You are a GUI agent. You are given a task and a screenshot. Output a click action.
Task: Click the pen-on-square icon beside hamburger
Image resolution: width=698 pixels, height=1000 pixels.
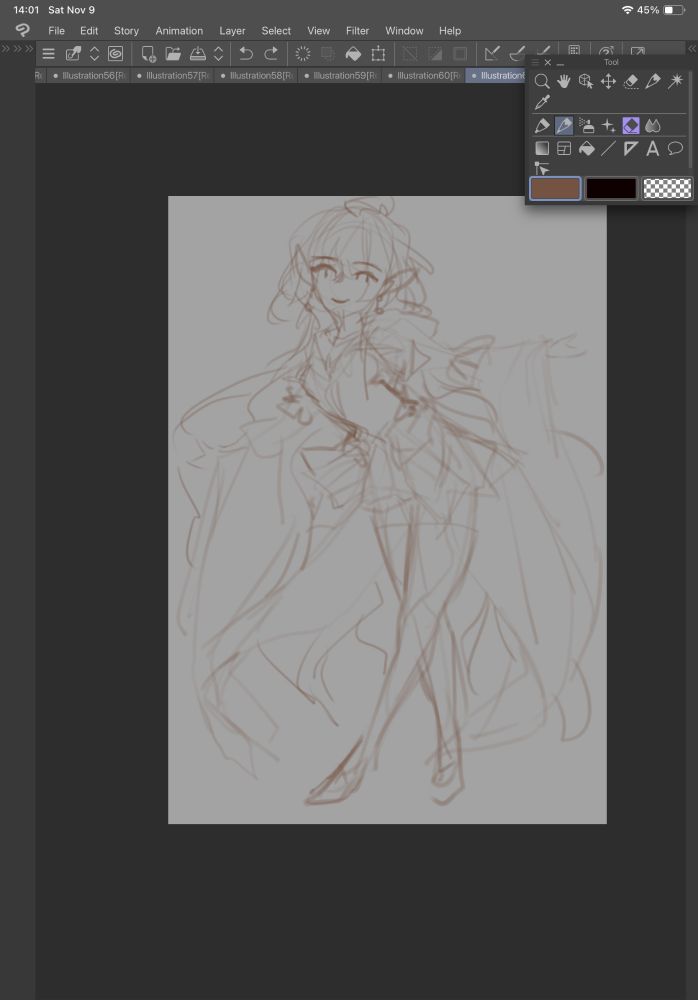73,54
